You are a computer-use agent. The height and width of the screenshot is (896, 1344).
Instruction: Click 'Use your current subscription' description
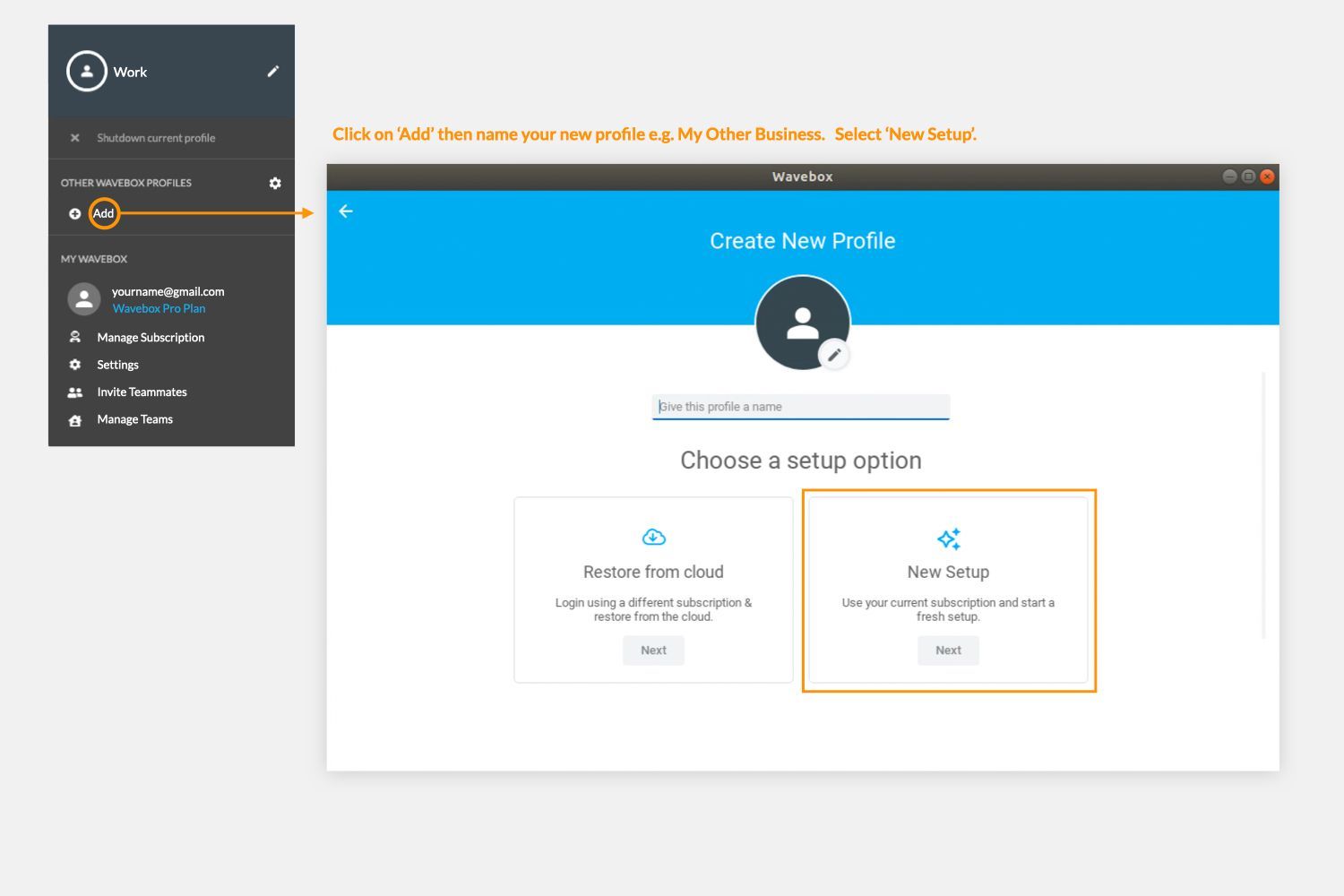click(948, 609)
